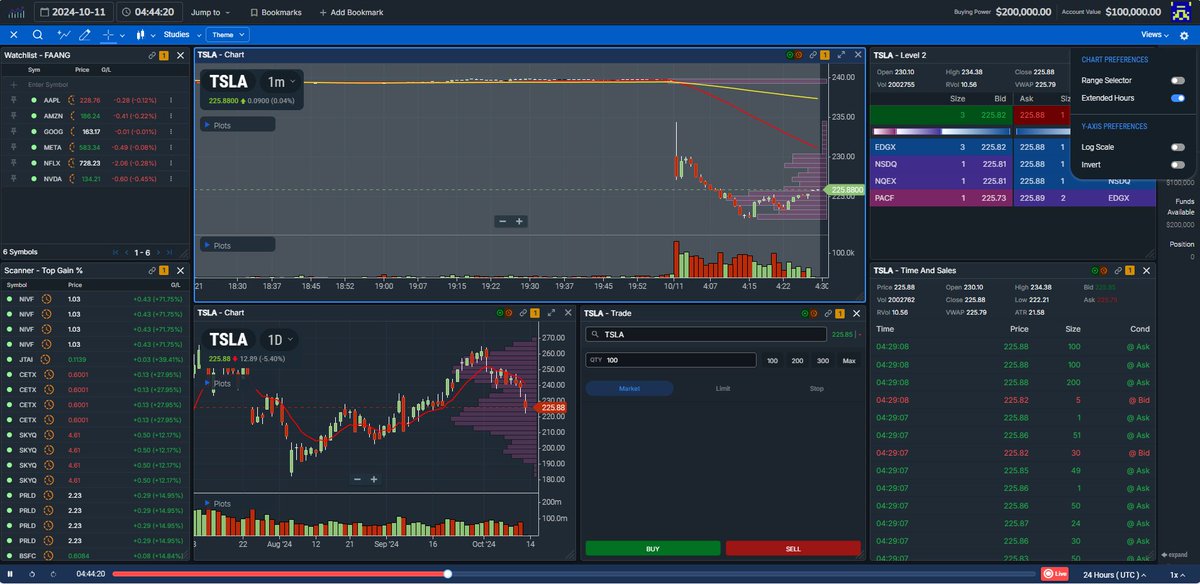This screenshot has width=1200, height=584.
Task: Select the trendline drawing tool icon
Action: [65, 34]
